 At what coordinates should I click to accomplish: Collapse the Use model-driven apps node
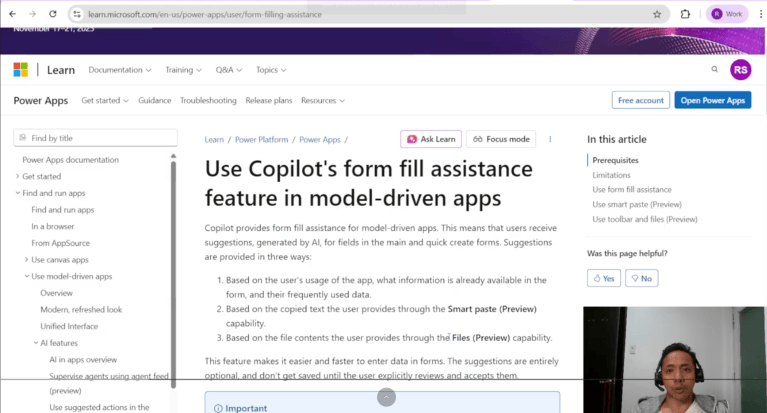(68, 276)
